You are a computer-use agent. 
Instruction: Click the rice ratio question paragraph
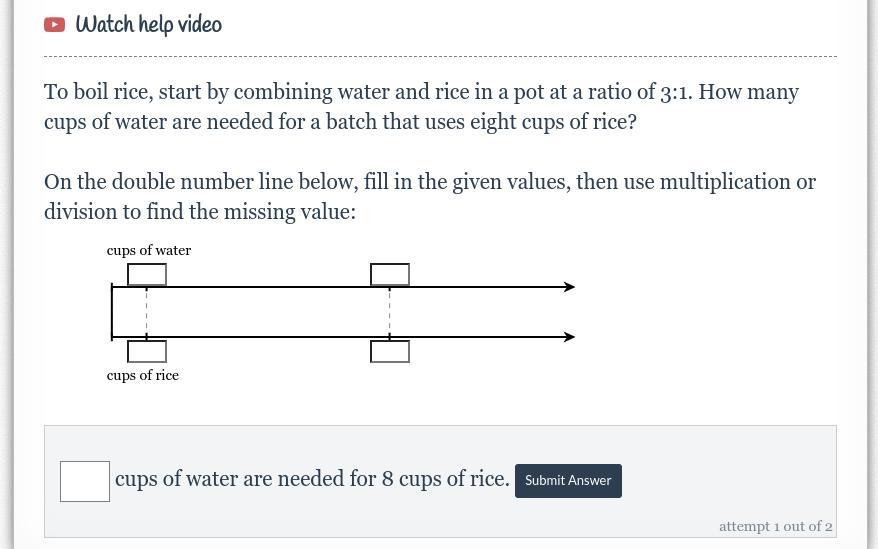421,107
